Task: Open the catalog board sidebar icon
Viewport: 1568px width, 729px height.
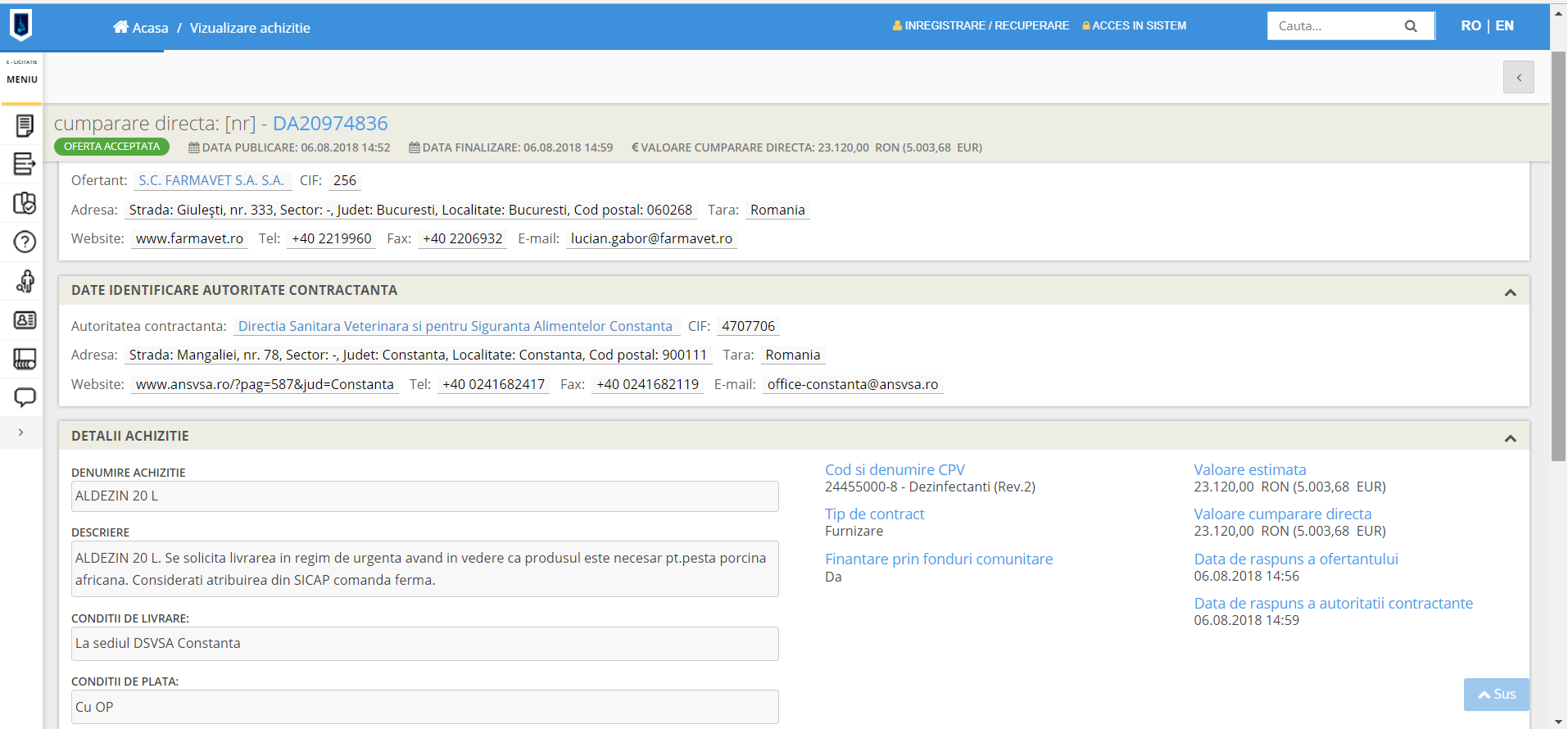Action: (x=25, y=359)
